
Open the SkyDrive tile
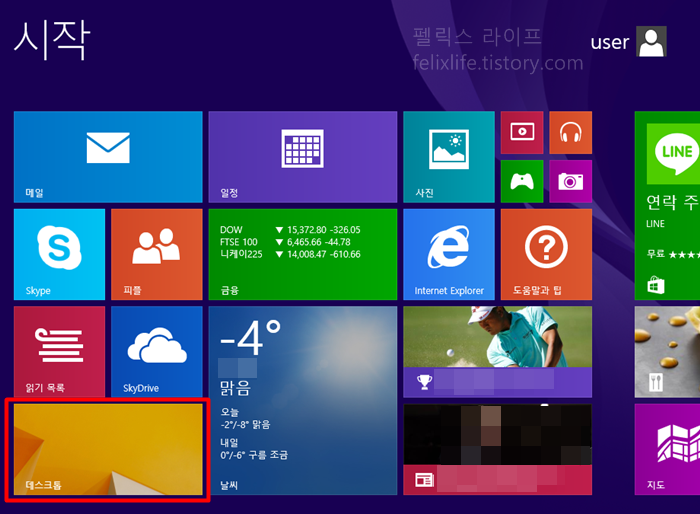point(157,351)
